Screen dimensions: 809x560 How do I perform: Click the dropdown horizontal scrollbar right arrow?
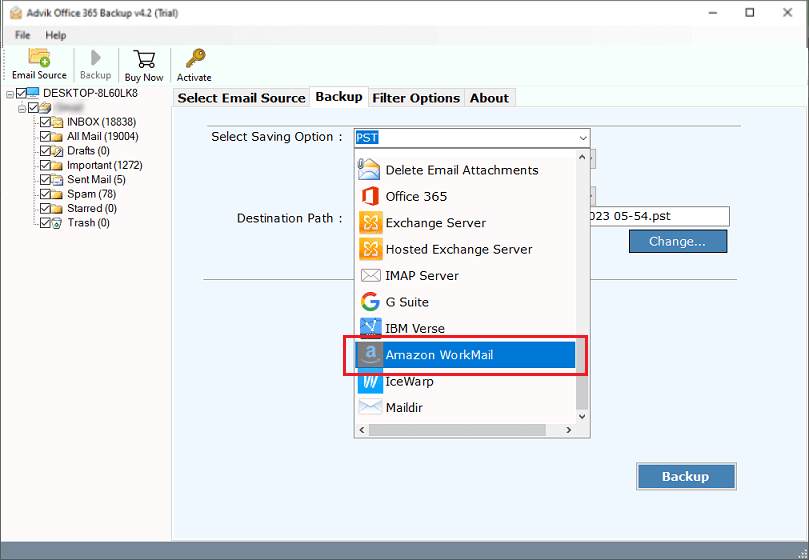click(x=569, y=430)
